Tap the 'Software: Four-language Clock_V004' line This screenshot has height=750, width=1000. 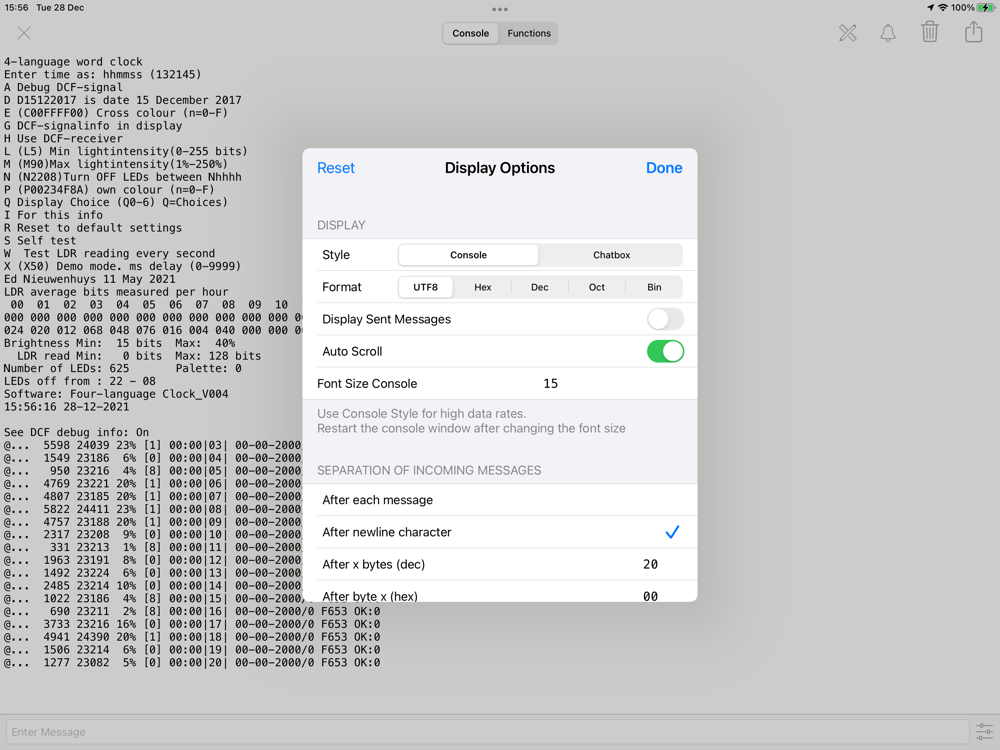coord(116,393)
